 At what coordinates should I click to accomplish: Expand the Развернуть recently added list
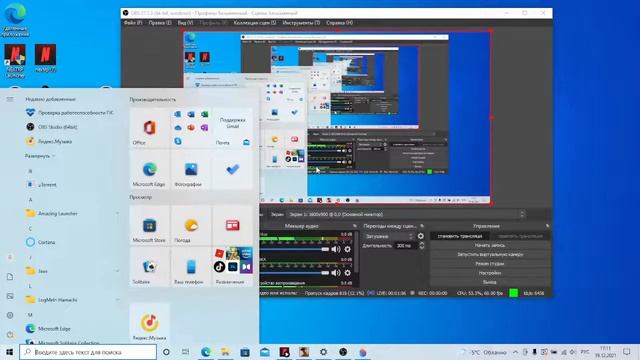coord(40,156)
